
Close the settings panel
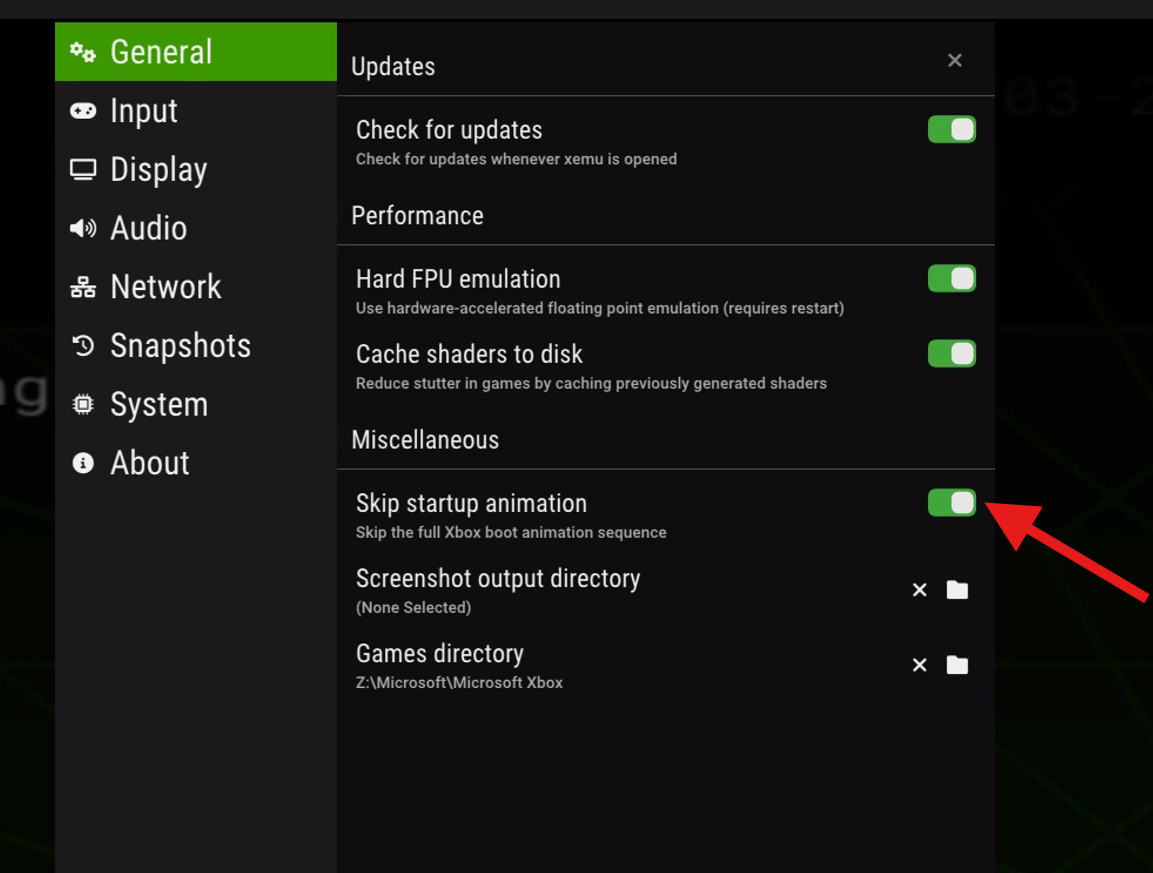coord(955,61)
